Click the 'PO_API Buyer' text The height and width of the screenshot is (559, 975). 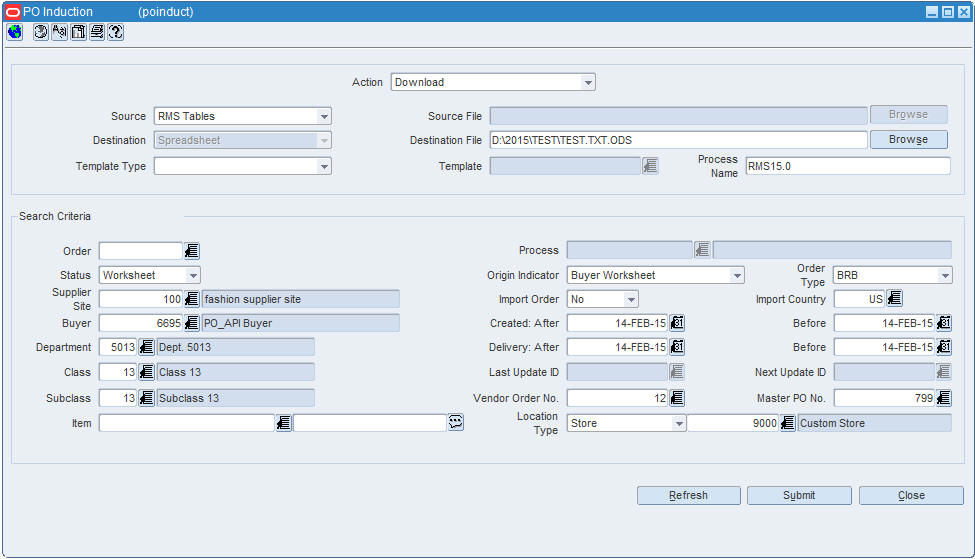238,323
